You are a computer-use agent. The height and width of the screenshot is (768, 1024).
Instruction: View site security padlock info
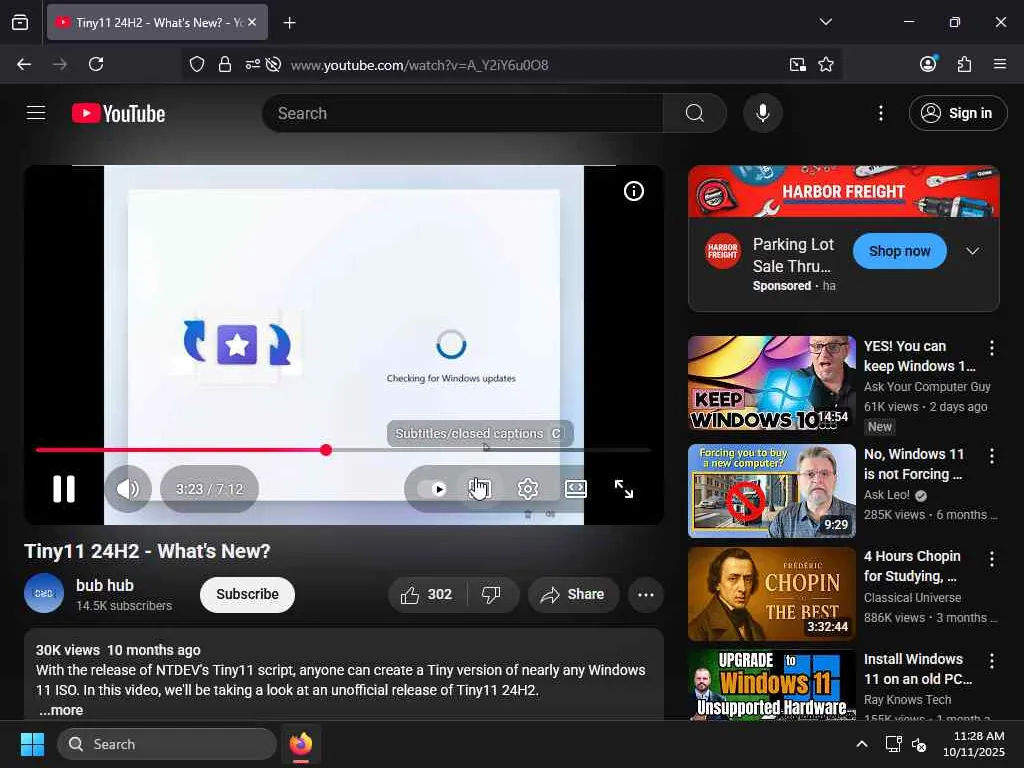click(x=225, y=64)
